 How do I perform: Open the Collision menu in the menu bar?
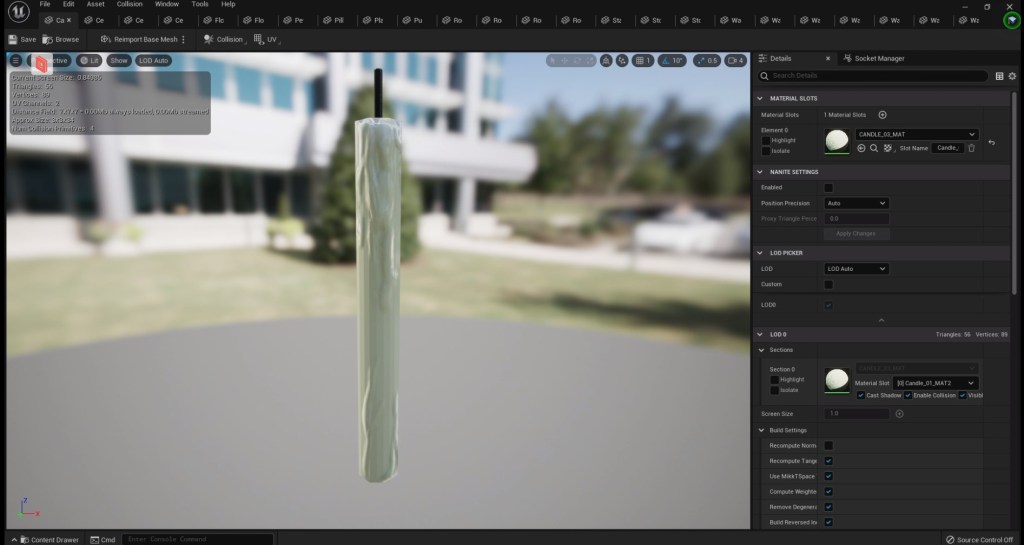click(x=129, y=4)
